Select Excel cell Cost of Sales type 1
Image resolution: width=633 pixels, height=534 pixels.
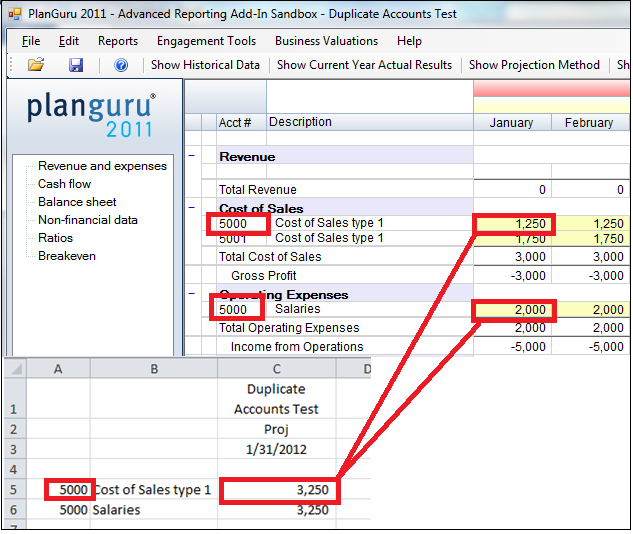click(154, 490)
